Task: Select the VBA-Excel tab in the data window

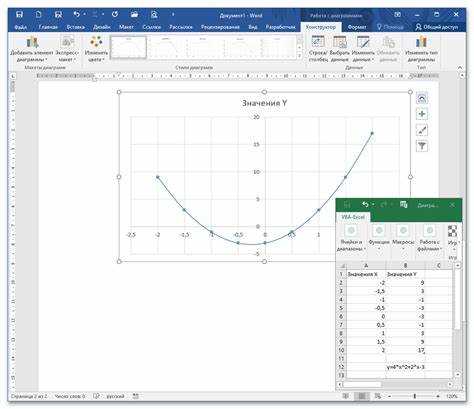Action: [x=353, y=217]
